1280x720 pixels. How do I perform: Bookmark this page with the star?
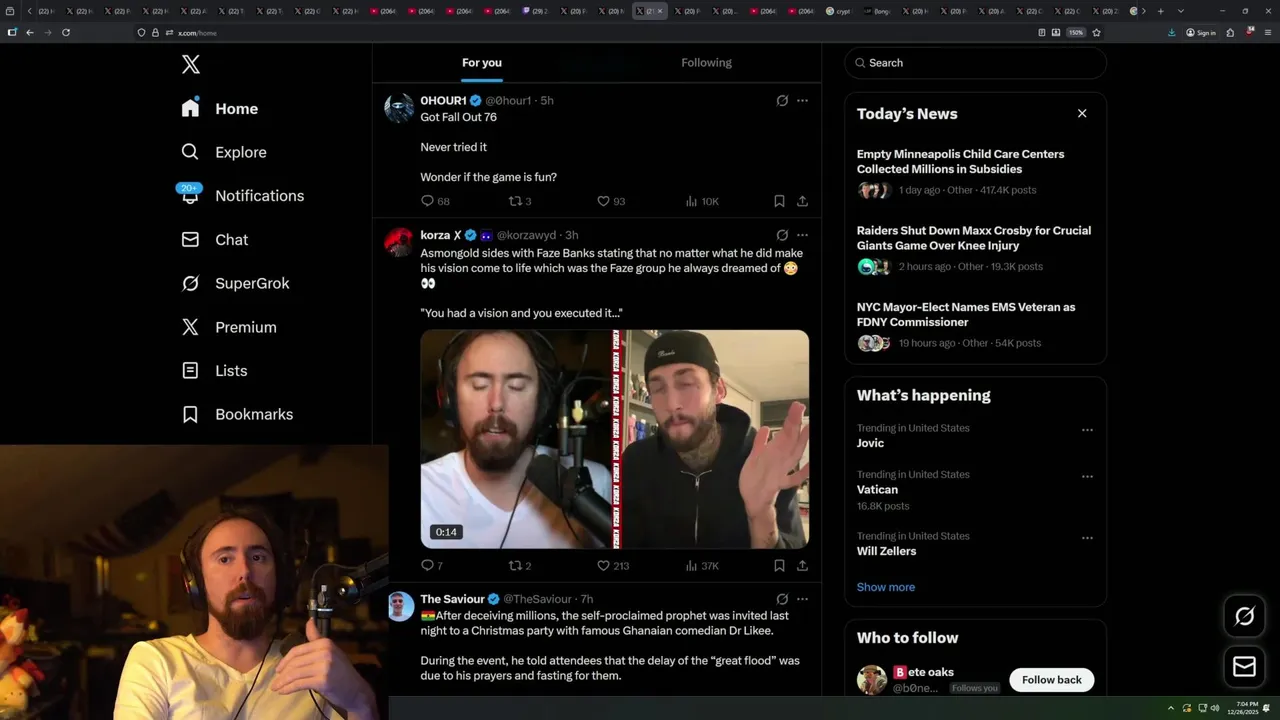[x=1097, y=33]
